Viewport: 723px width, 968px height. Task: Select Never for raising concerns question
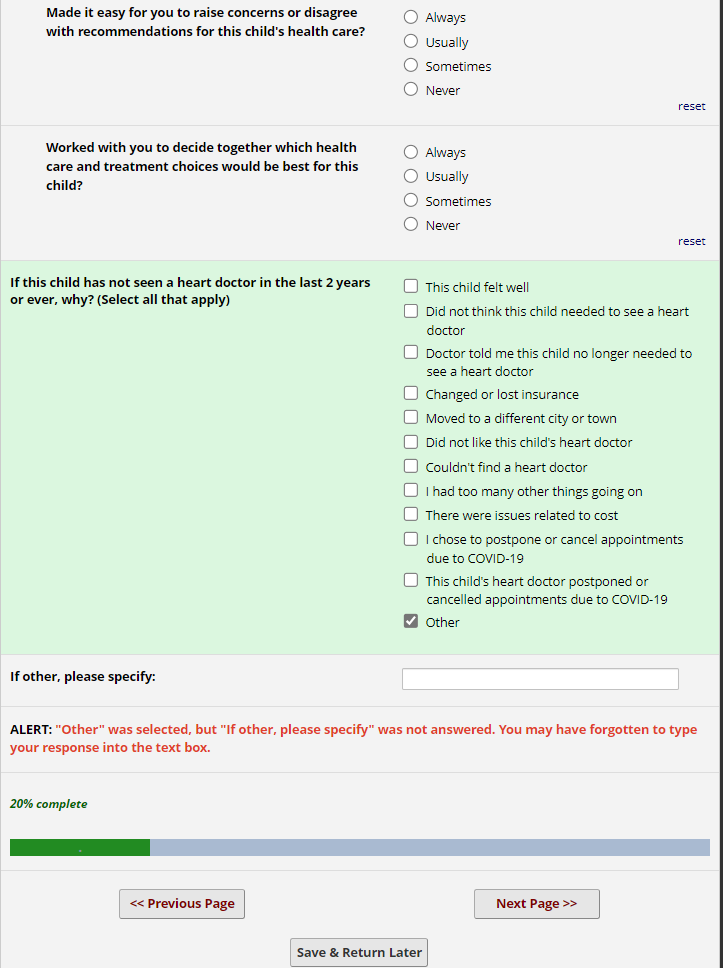411,89
